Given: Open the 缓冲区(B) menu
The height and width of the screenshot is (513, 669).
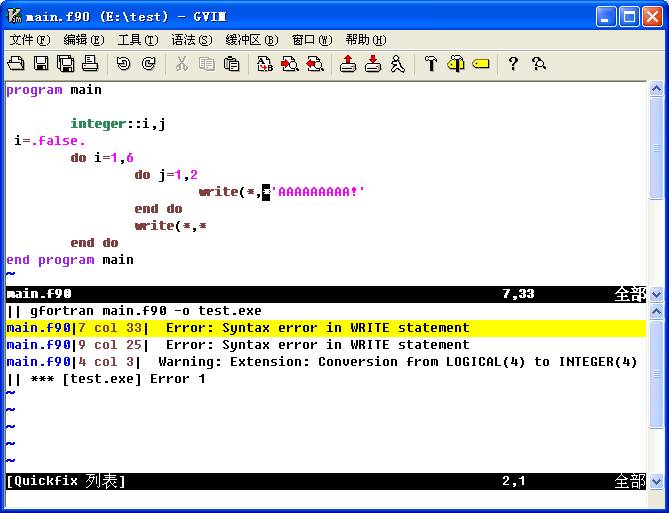Looking at the screenshot, I should (x=252, y=40).
